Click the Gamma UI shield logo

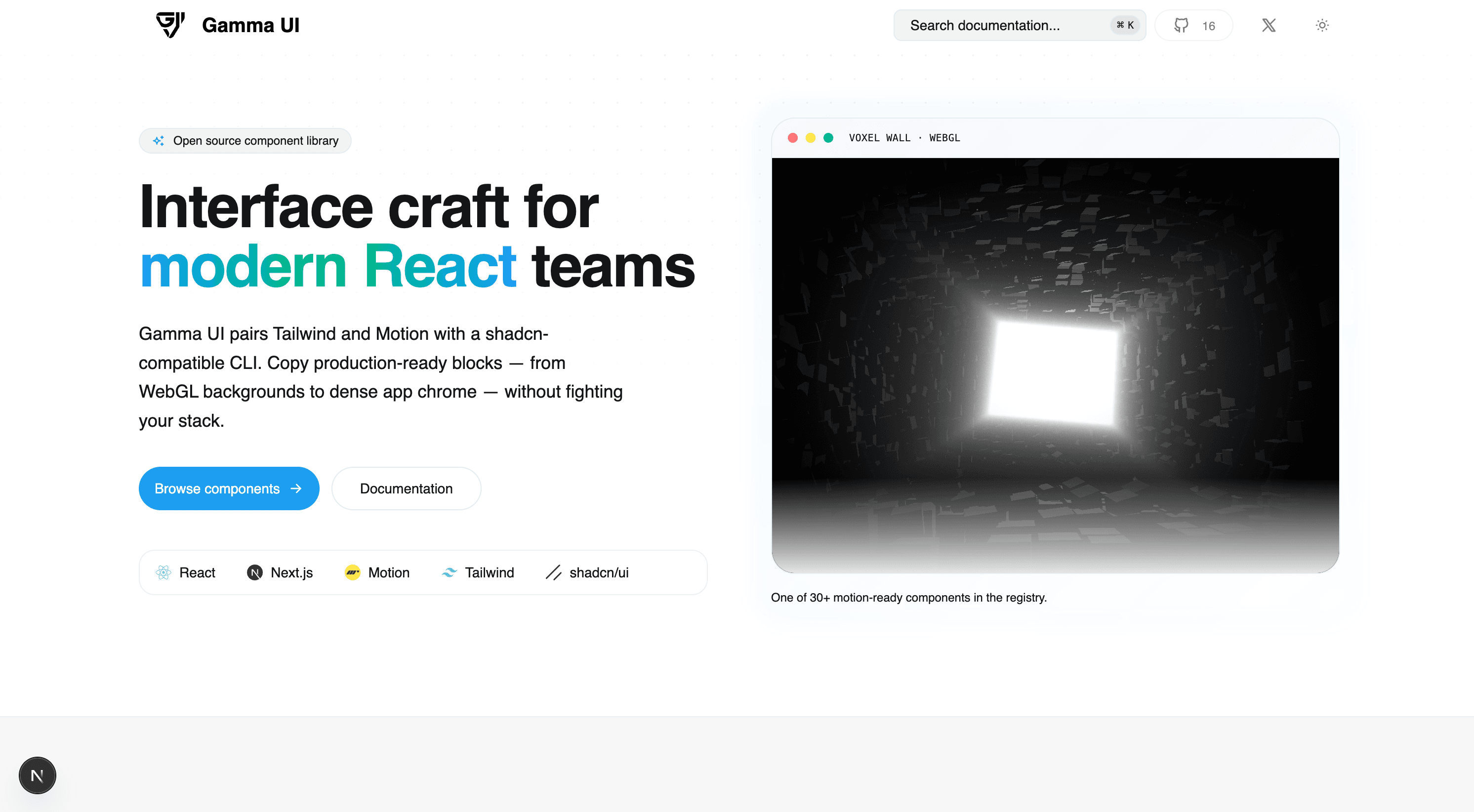[170, 25]
